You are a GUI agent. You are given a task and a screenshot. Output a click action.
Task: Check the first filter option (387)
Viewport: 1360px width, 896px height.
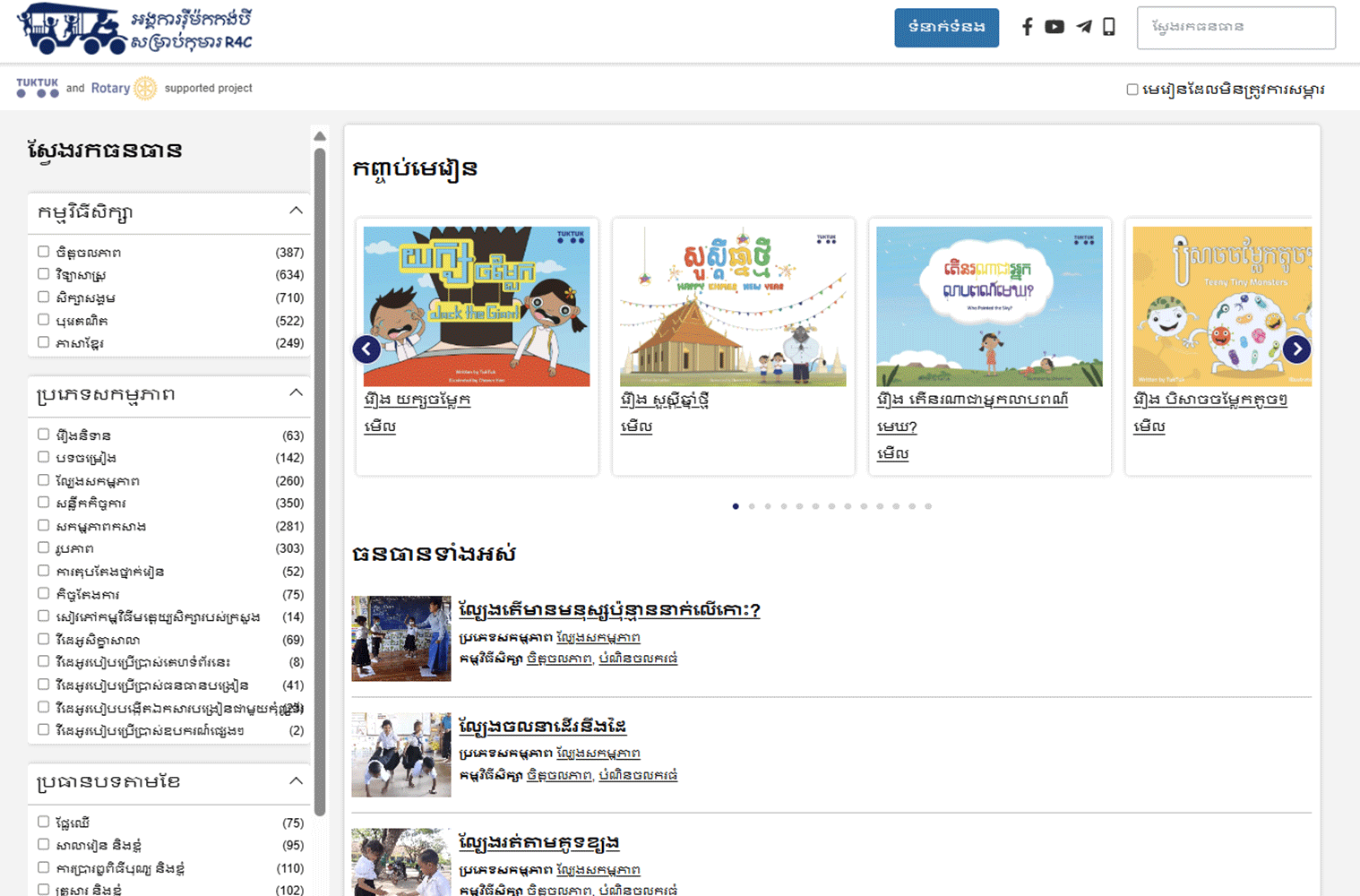pyautogui.click(x=43, y=252)
